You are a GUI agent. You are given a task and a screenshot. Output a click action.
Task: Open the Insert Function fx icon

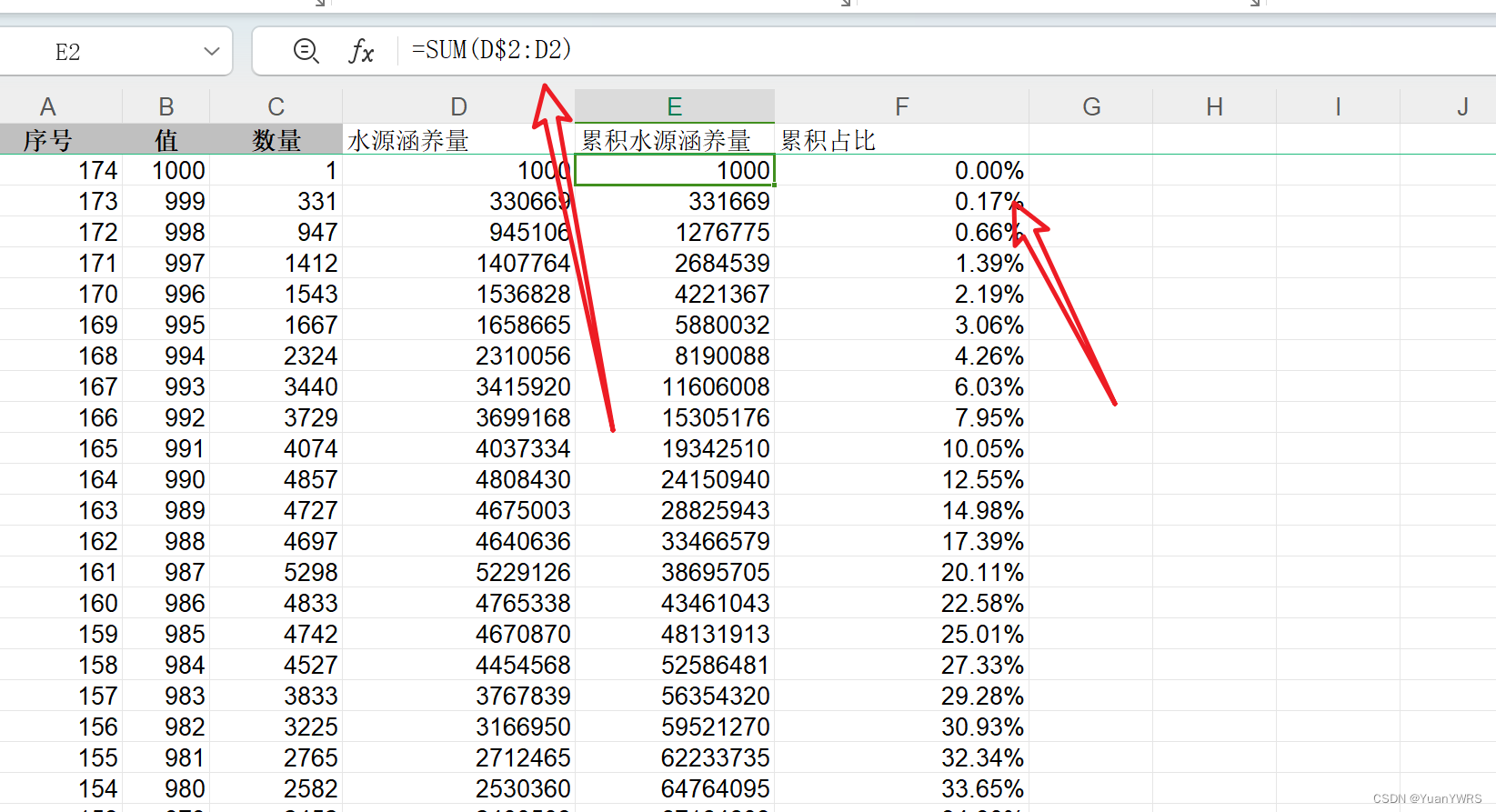coord(361,52)
